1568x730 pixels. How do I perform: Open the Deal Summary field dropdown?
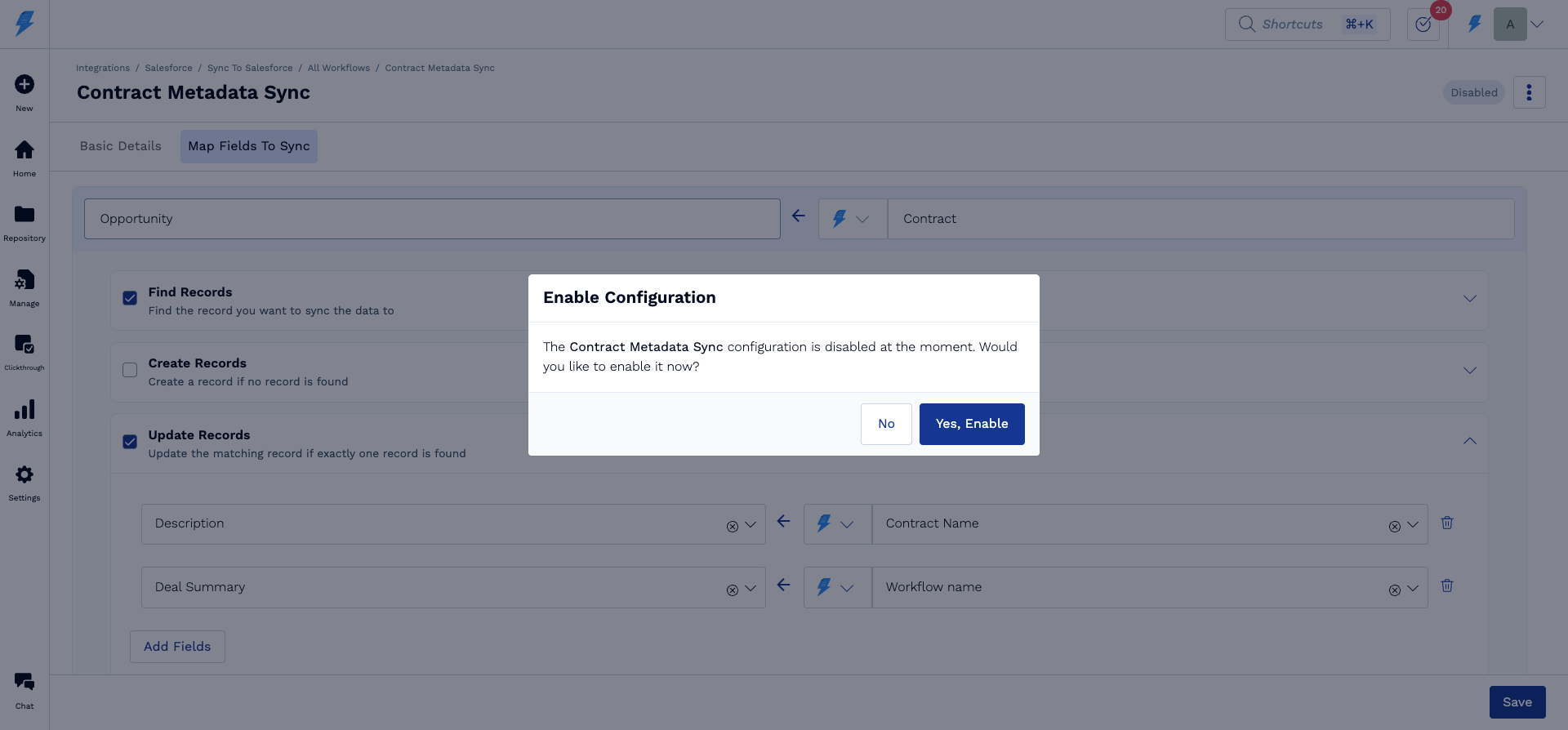click(x=751, y=588)
